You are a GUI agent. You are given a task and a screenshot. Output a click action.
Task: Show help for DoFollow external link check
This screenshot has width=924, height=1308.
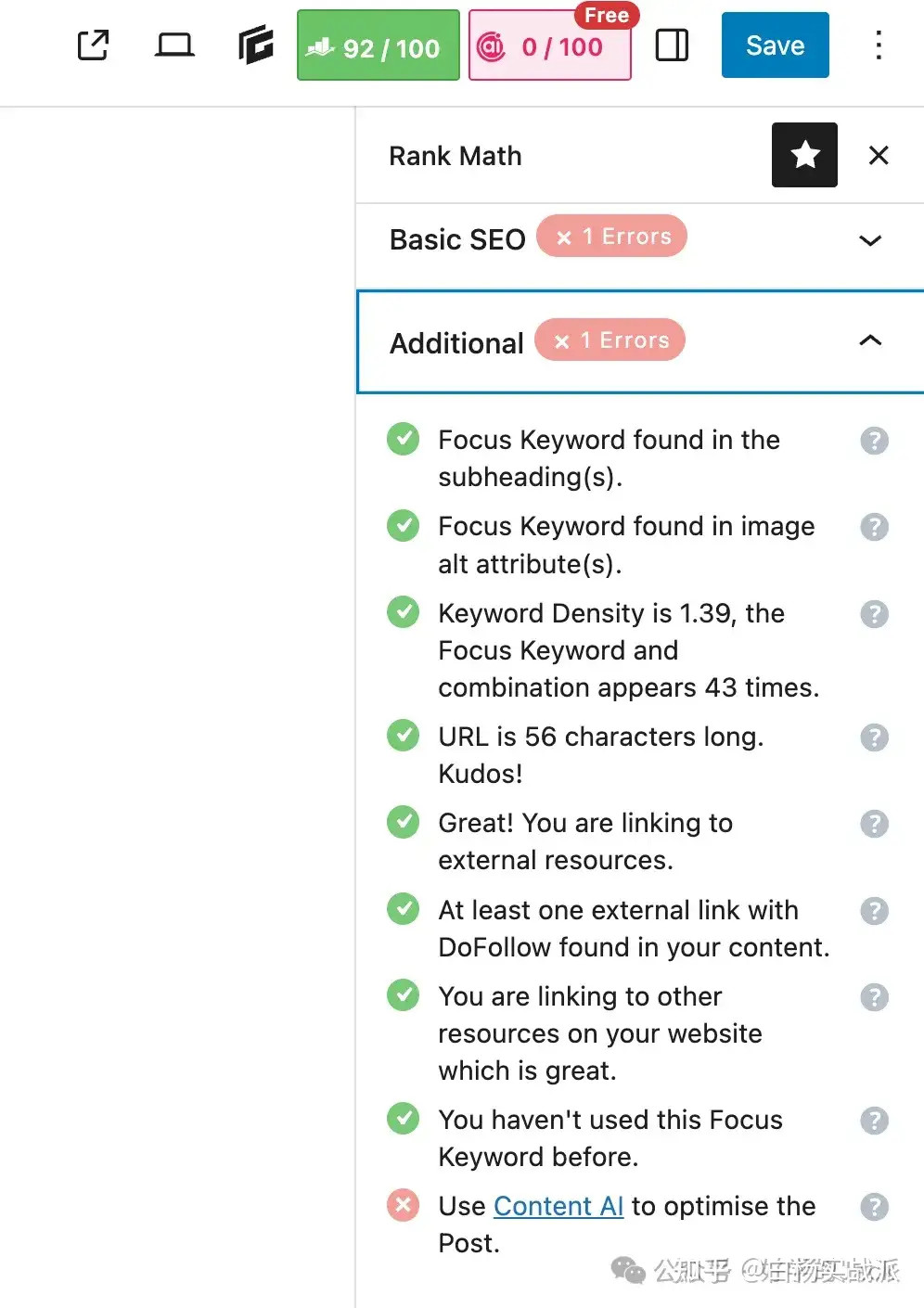(x=874, y=911)
